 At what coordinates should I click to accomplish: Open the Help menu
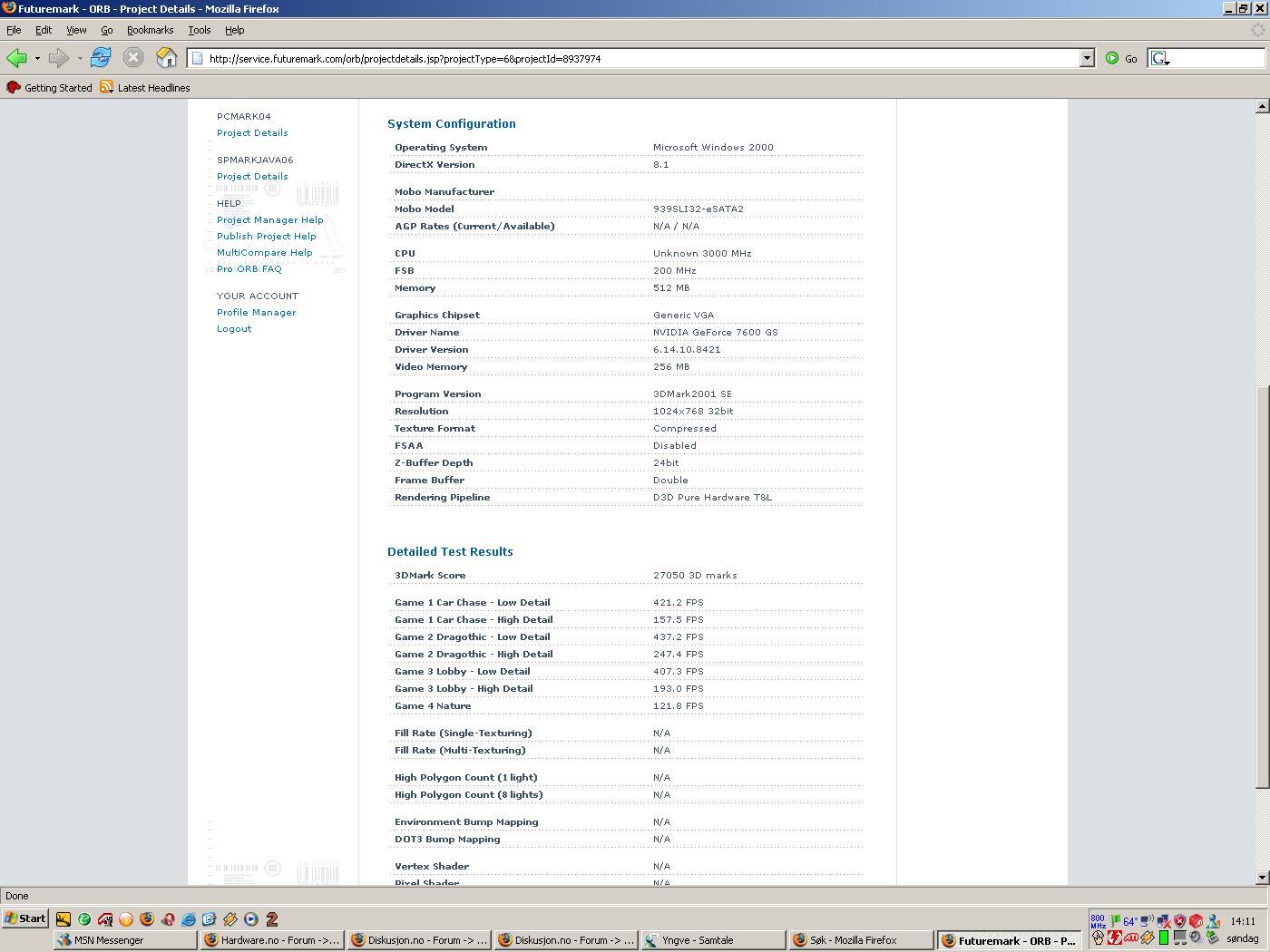(234, 30)
